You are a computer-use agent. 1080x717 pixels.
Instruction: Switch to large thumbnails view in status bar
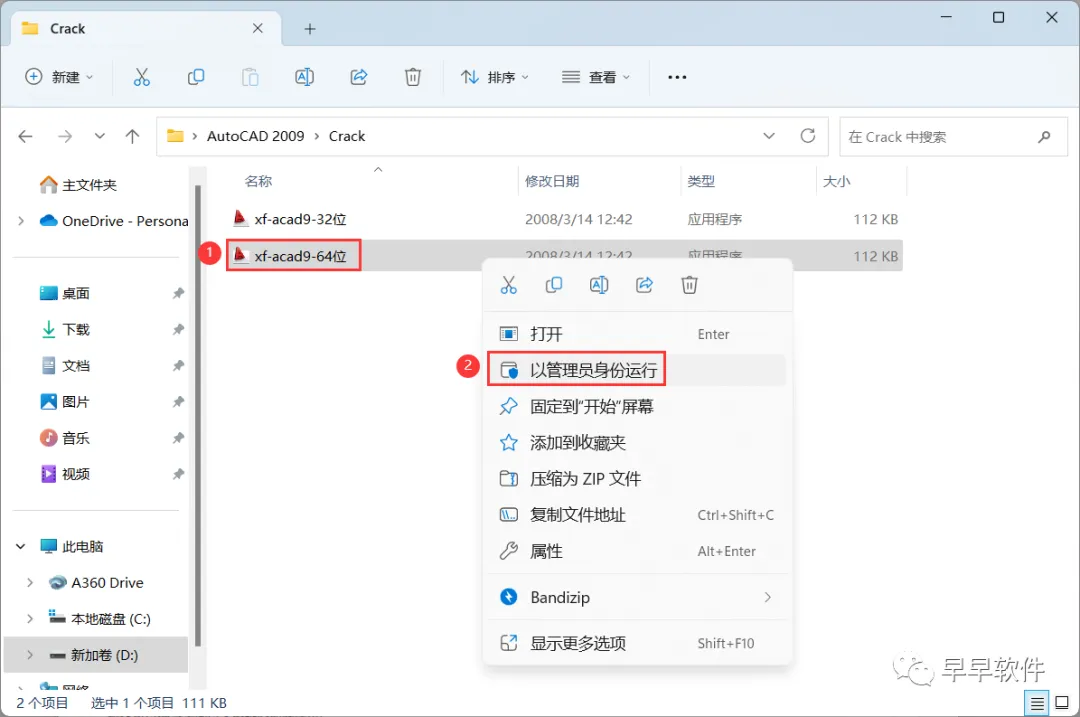[1062, 703]
